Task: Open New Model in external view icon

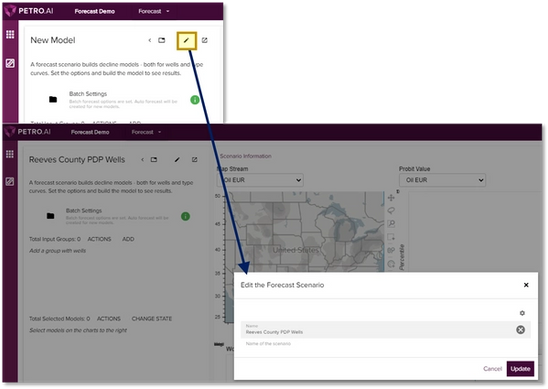Action: click(x=205, y=40)
